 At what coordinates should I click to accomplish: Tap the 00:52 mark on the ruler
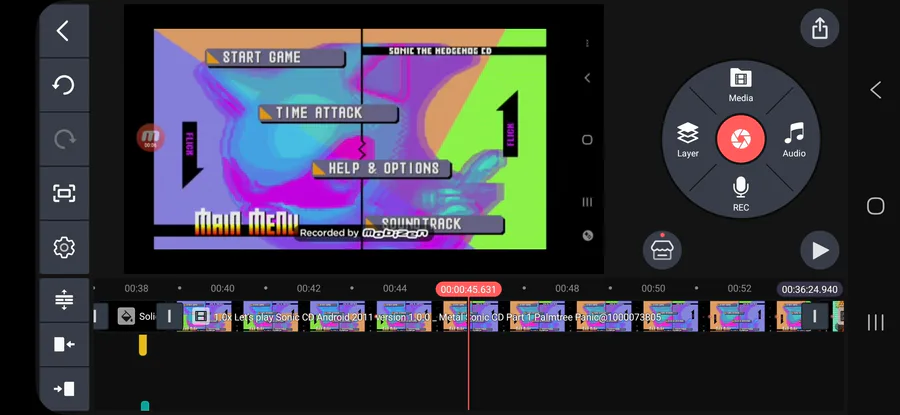[739, 289]
